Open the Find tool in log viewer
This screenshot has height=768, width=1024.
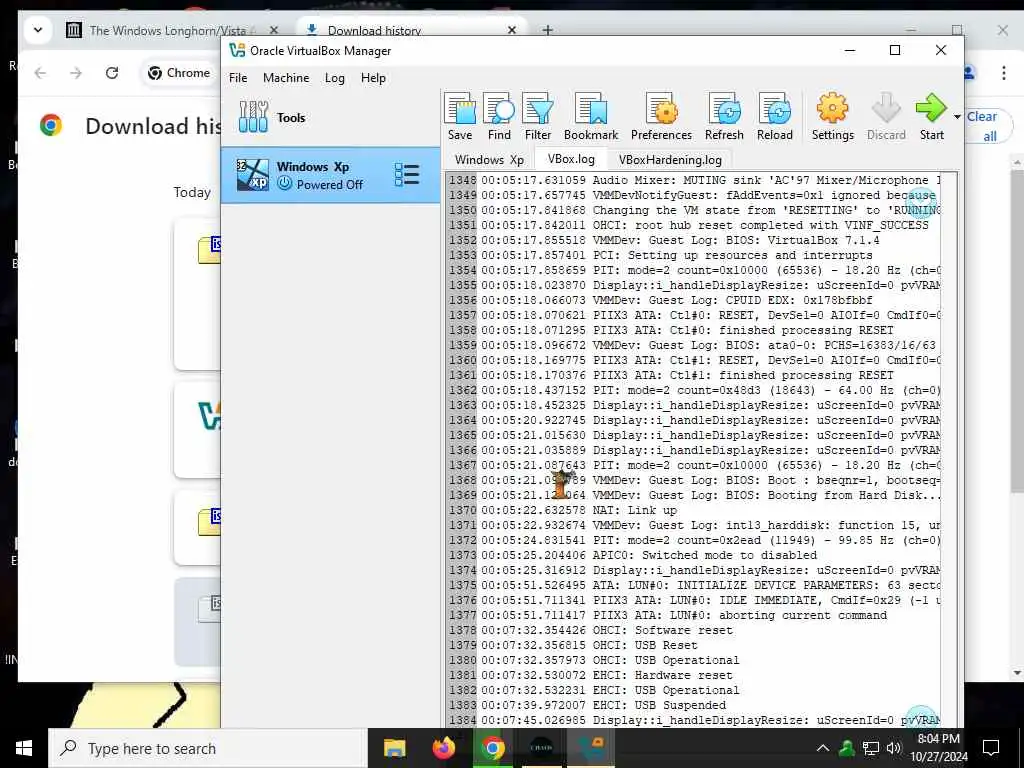pos(499,117)
